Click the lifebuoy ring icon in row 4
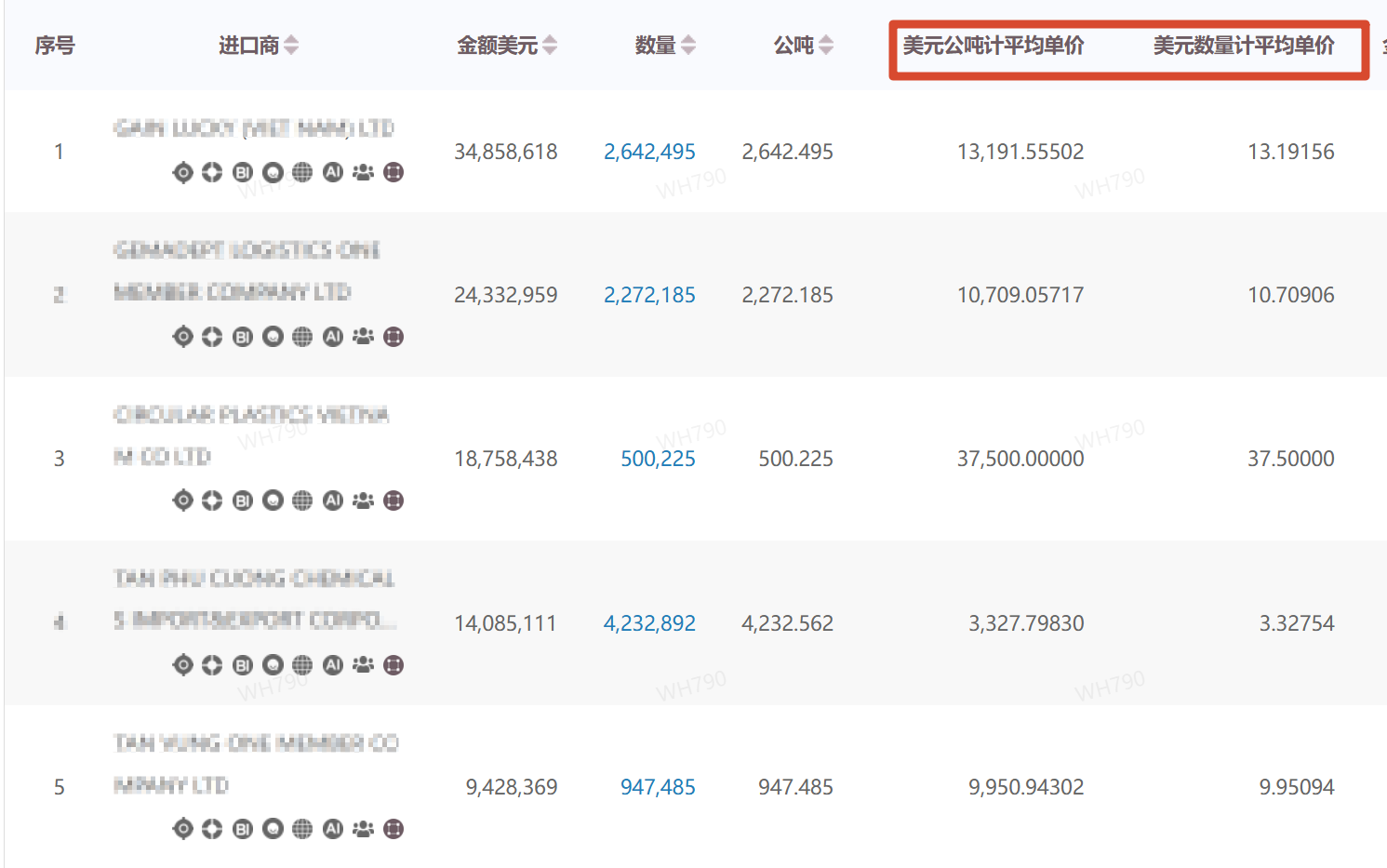This screenshot has width=1387, height=868. point(212,665)
